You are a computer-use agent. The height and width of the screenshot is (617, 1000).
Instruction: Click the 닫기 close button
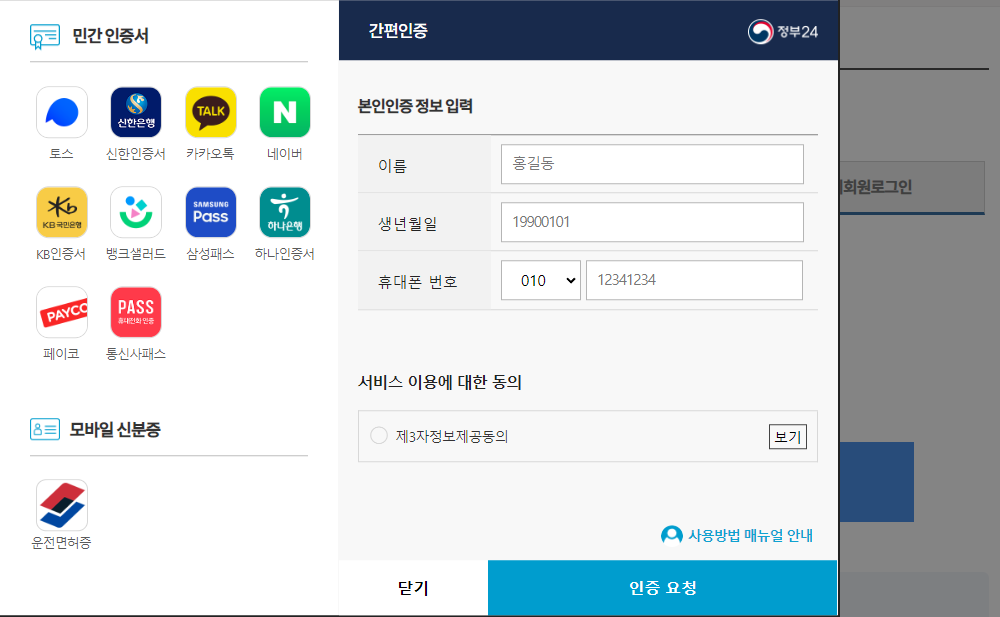click(413, 588)
